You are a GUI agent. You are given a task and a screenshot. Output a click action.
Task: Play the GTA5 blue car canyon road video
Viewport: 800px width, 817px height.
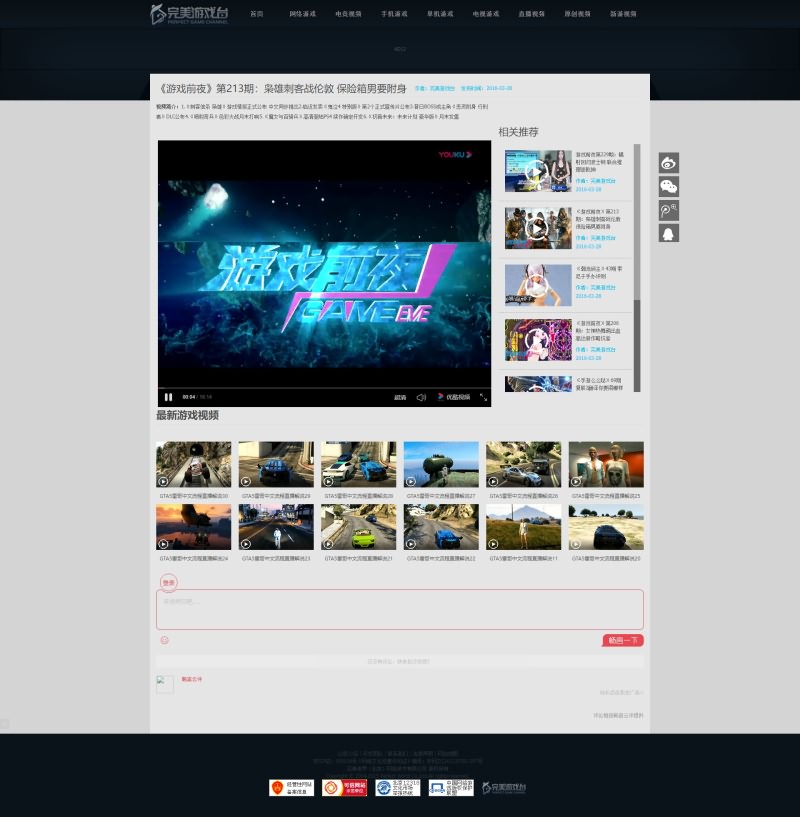pos(441,527)
